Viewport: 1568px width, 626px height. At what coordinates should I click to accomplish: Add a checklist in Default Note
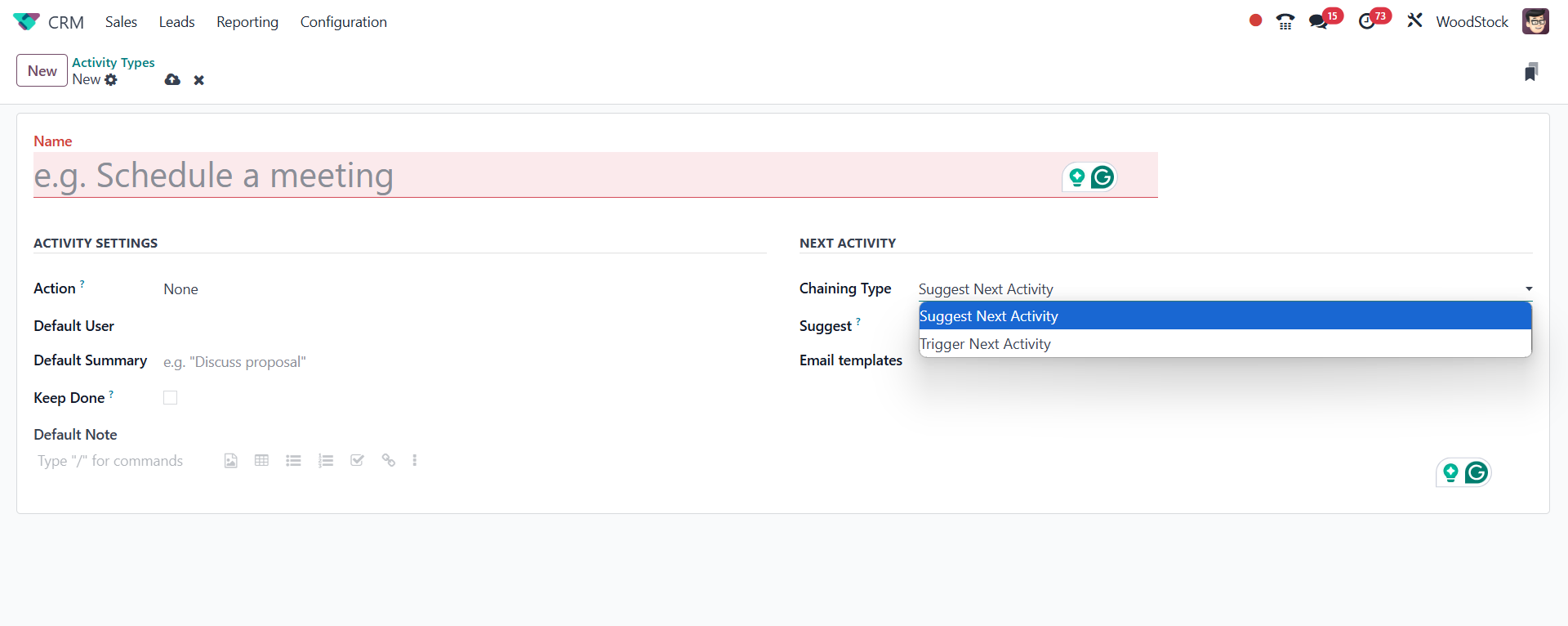357,461
